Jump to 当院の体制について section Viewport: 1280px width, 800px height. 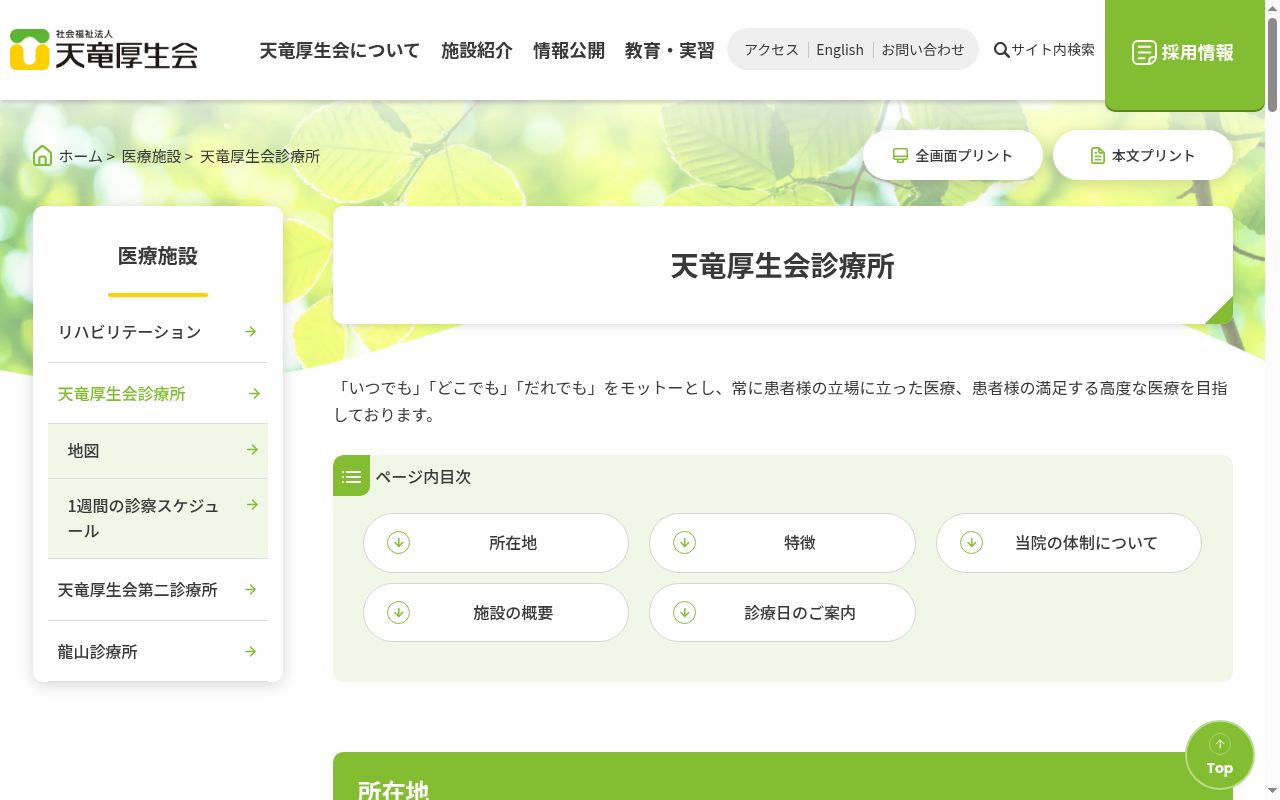(x=1069, y=543)
